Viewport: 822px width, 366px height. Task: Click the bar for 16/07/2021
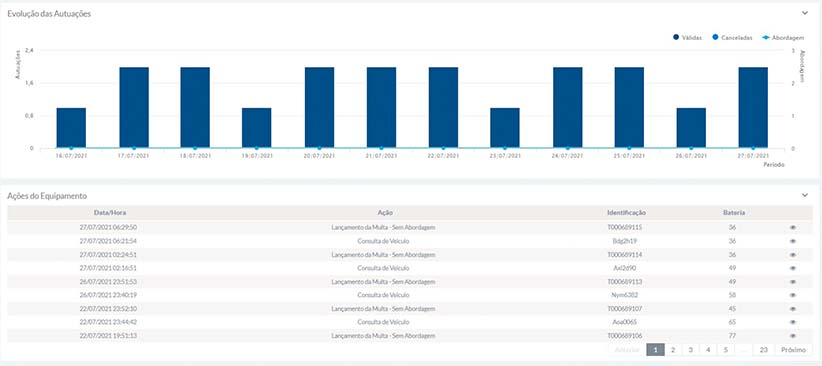(71, 128)
